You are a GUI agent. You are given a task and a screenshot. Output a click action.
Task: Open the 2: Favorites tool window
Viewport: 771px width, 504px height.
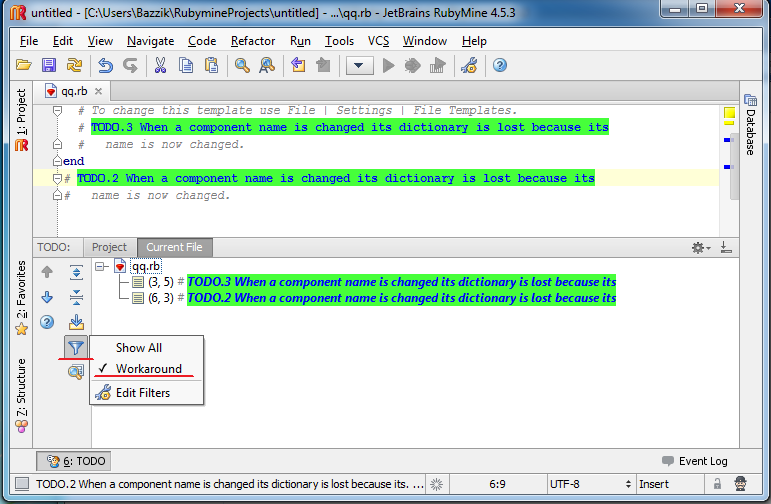(21, 297)
